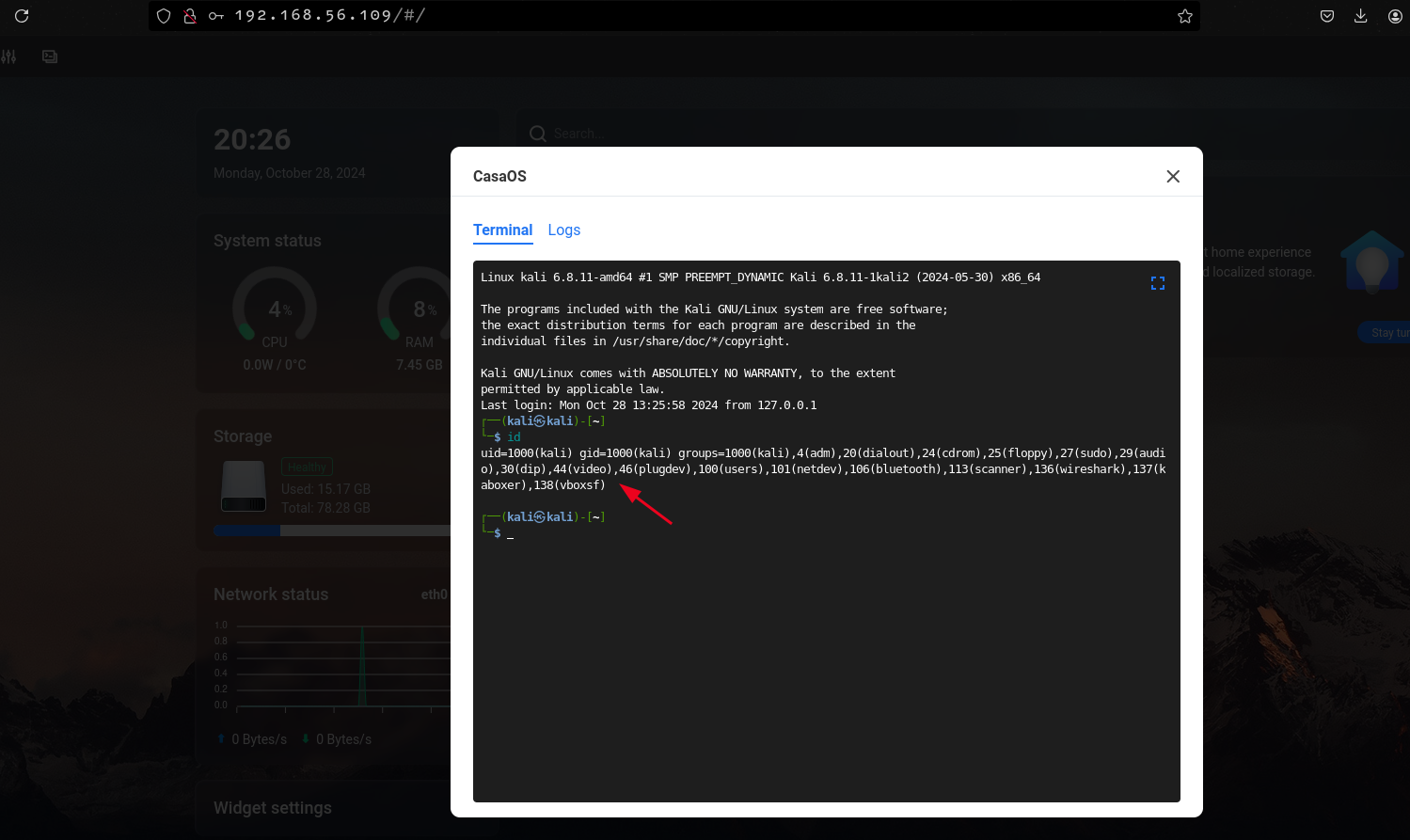This screenshot has width=1410, height=840.
Task: Open the browser downloads icon
Action: (1360, 16)
